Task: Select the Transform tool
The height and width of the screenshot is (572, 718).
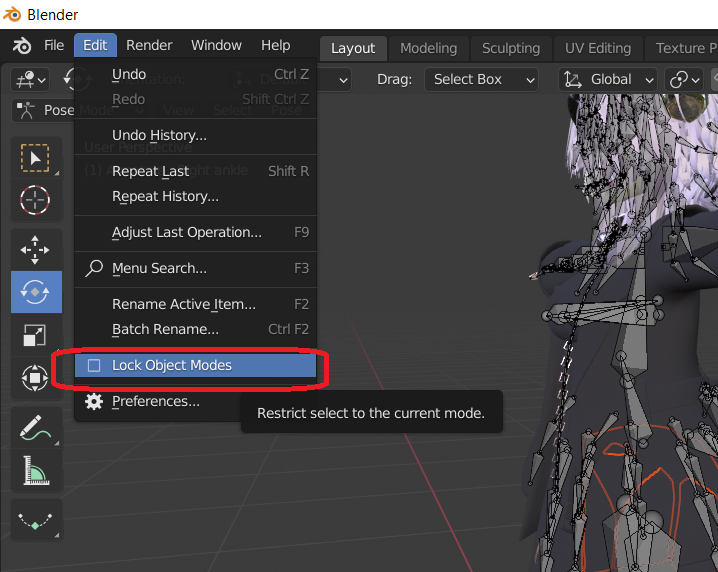Action: 35,378
